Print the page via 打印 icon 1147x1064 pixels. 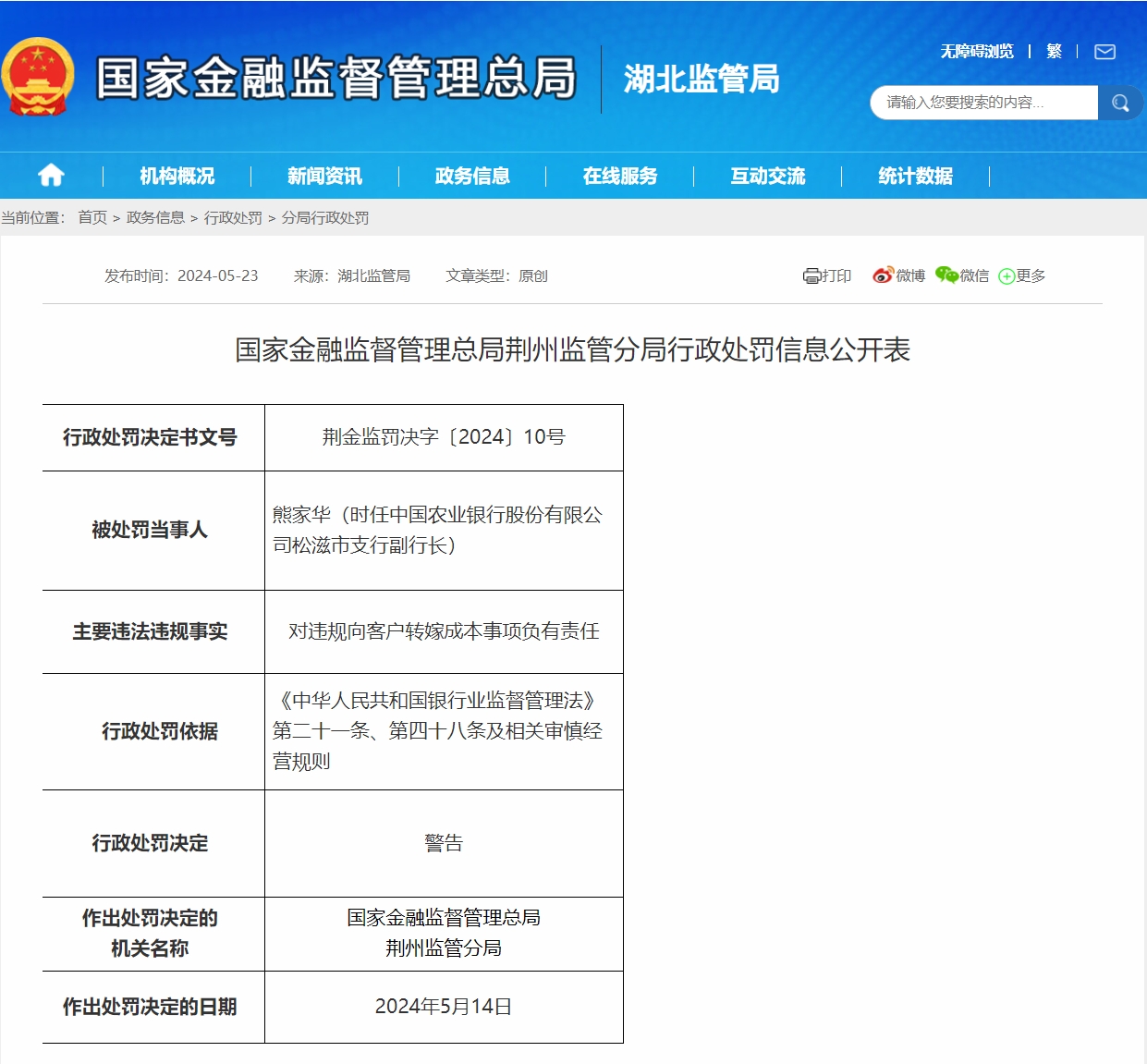pos(827,275)
